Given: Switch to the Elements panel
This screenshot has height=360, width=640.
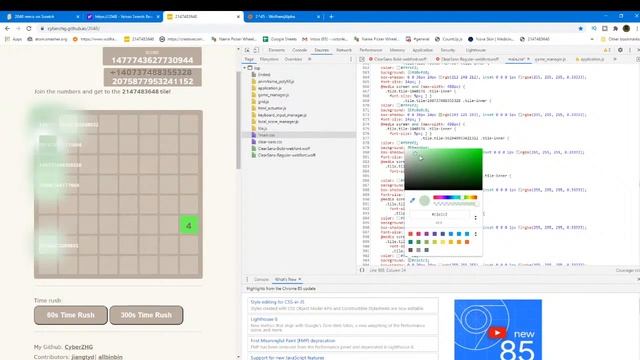Looking at the screenshot, I should click(x=276, y=50).
